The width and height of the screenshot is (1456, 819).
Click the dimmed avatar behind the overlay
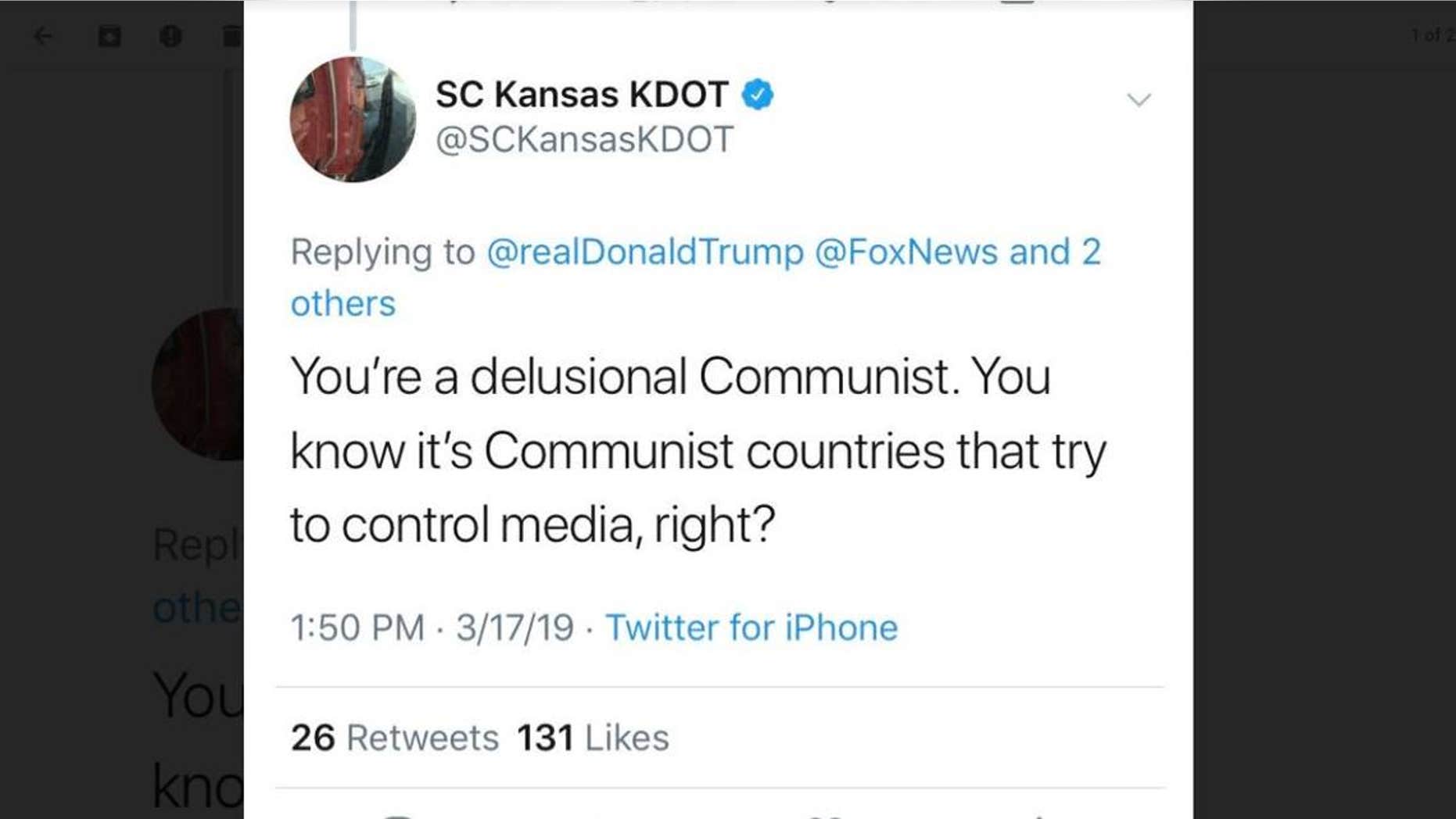coord(198,384)
